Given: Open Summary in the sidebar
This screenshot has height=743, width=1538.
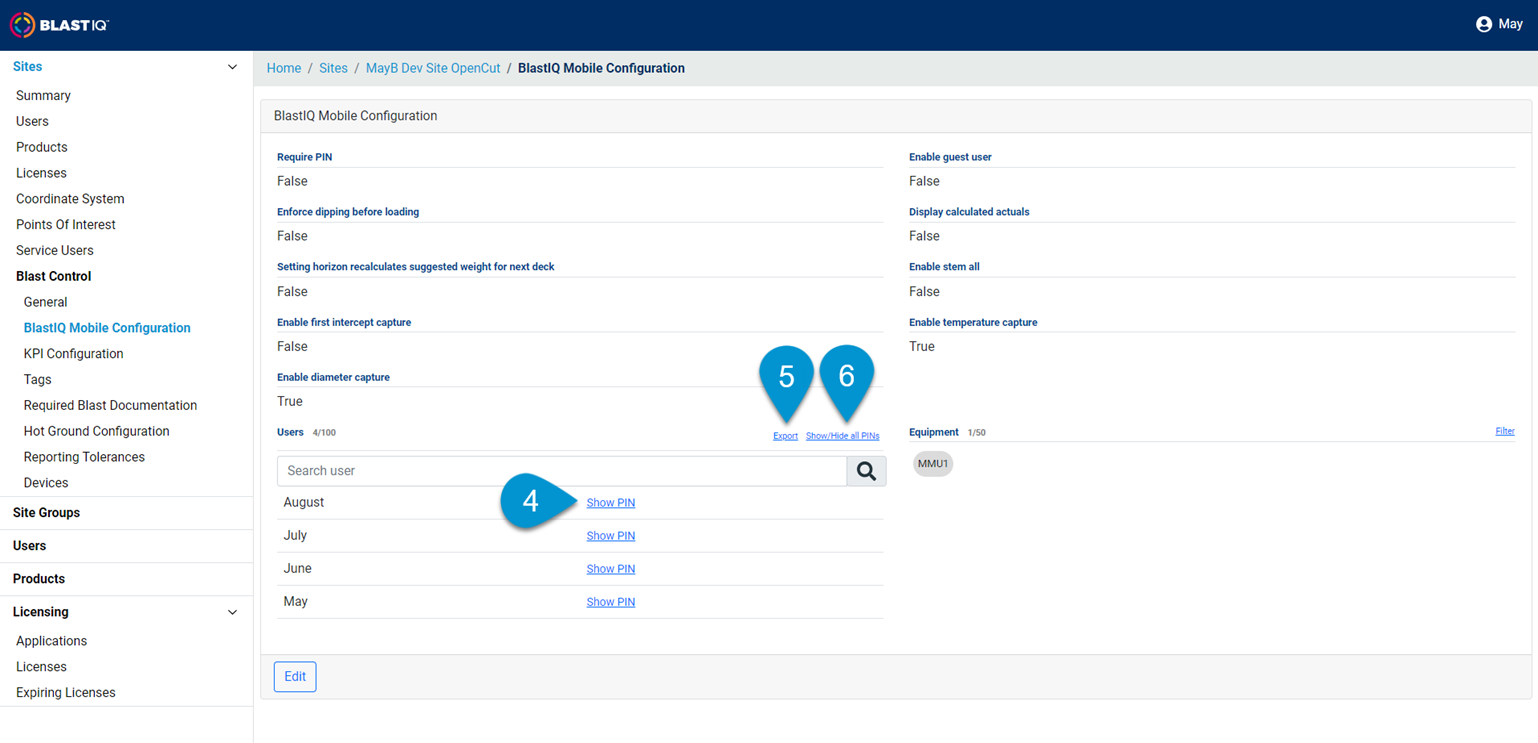Looking at the screenshot, I should click(x=43, y=96).
